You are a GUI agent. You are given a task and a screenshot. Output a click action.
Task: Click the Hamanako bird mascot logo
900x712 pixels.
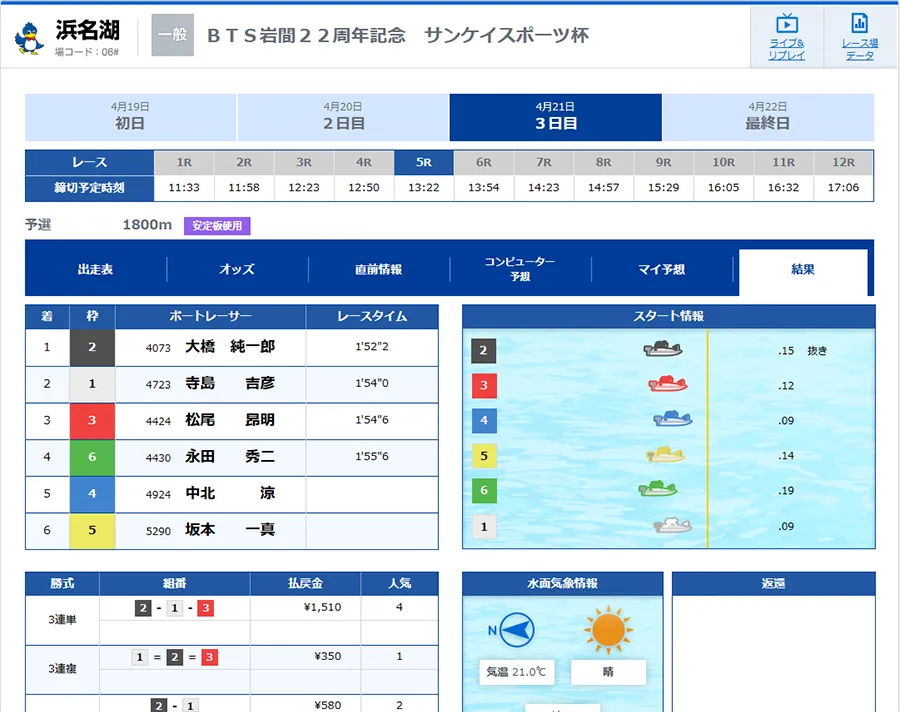pos(29,37)
